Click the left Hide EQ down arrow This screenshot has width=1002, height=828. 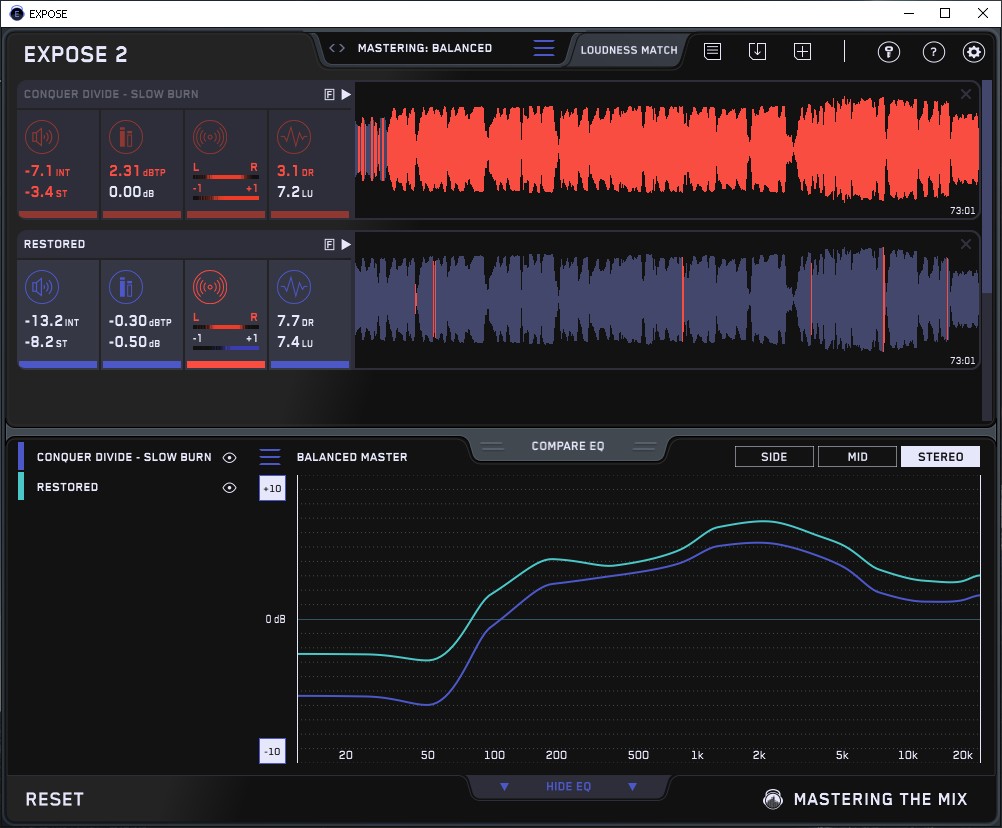point(504,786)
